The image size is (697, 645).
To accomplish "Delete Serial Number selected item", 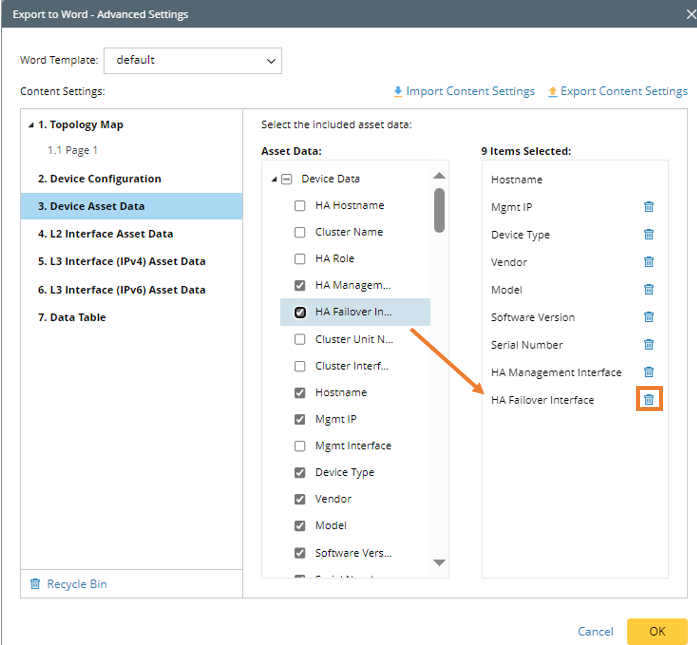I will point(648,345).
